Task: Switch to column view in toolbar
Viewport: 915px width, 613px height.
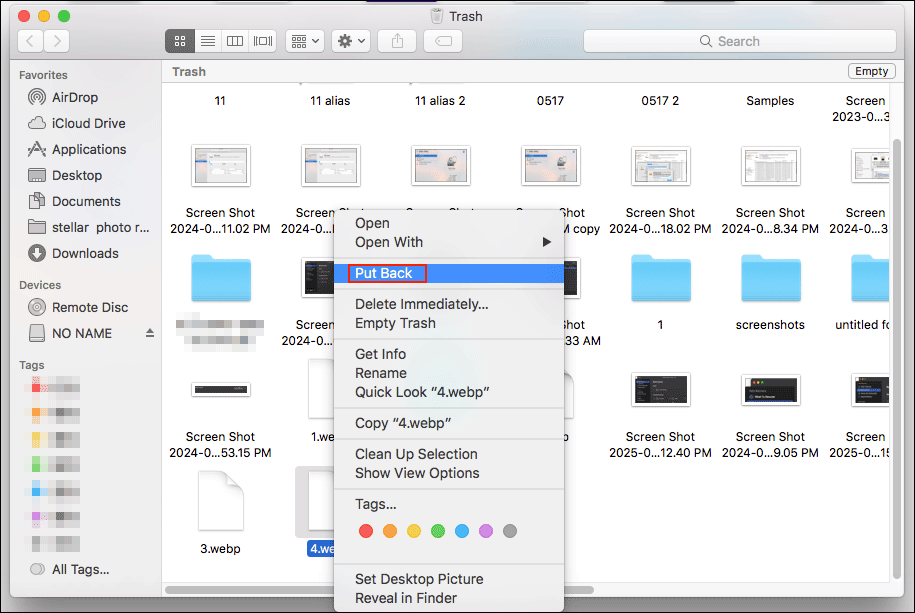Action: click(x=235, y=41)
